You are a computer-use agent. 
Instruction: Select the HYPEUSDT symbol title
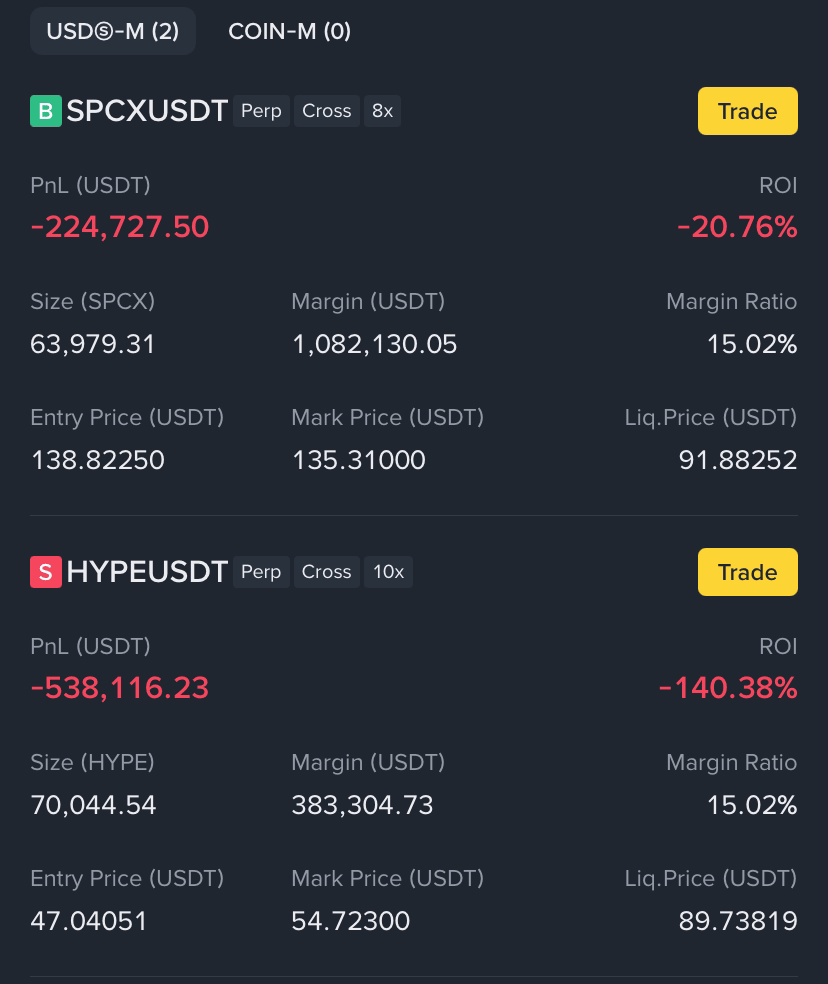147,572
